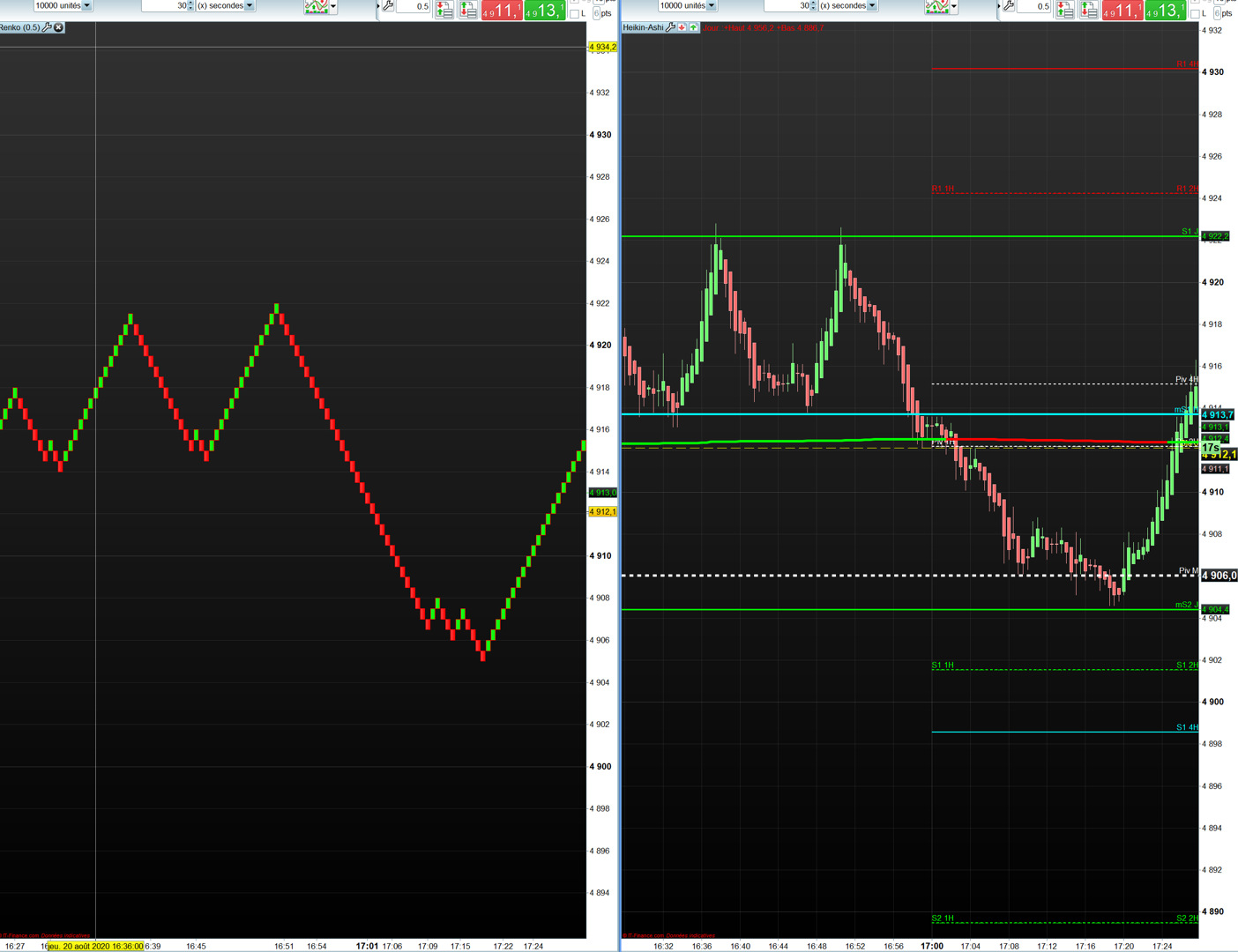
Task: Click the 'Piv M' white dashed line label
Action: 1189,571
